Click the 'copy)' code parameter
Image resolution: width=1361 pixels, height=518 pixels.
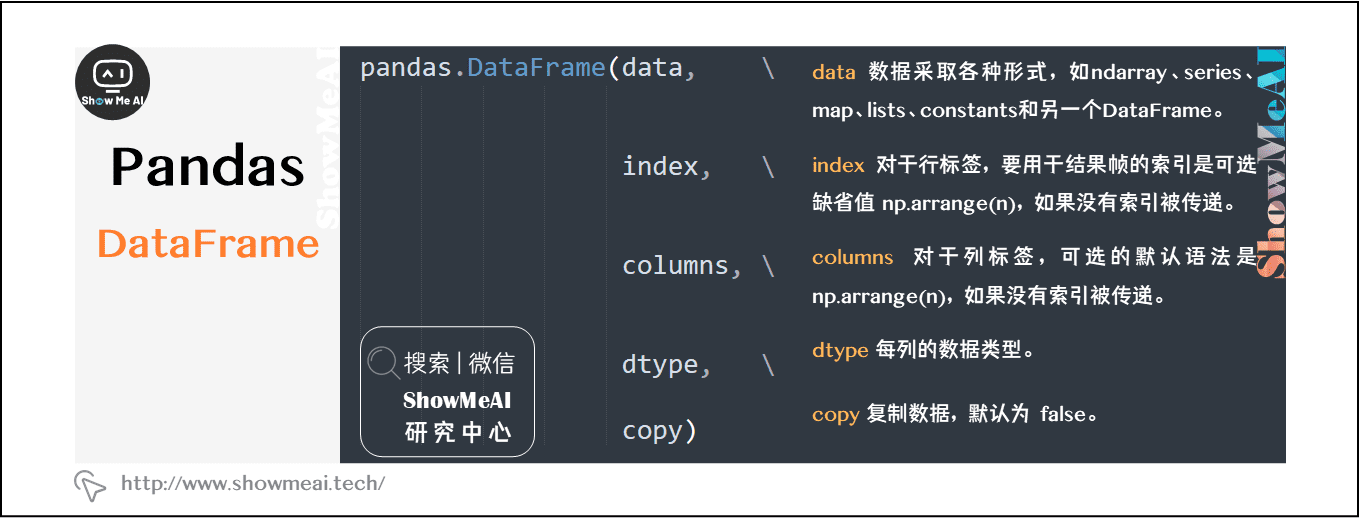coord(659,431)
